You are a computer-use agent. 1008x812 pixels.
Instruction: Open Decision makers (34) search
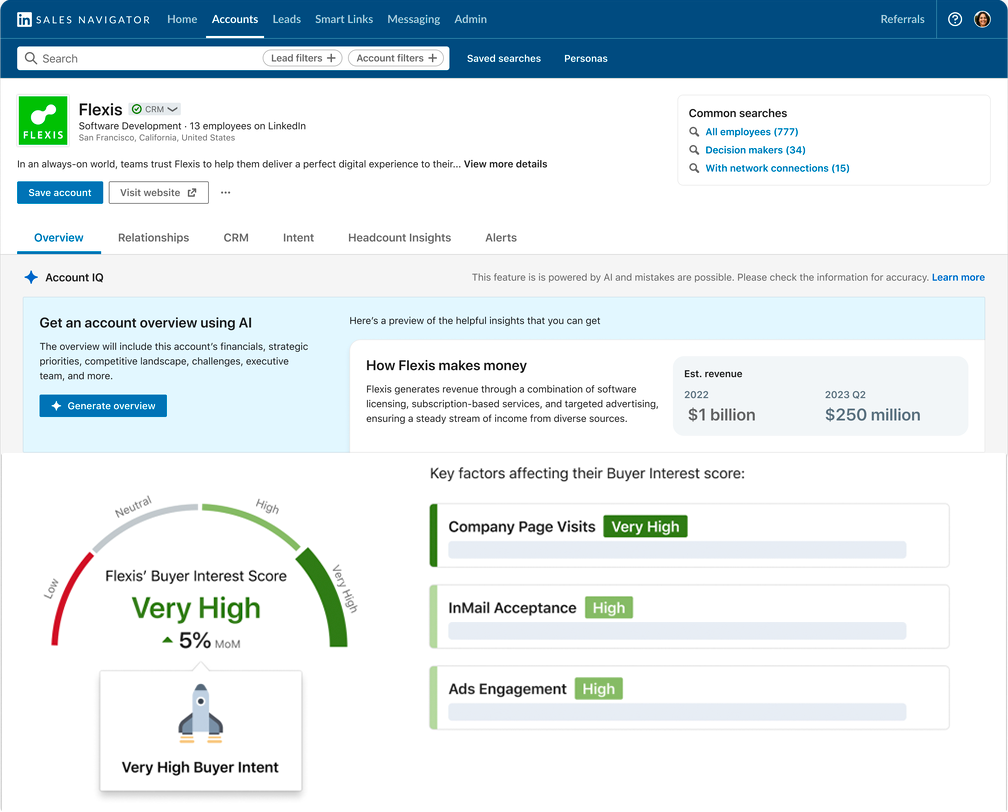755,150
